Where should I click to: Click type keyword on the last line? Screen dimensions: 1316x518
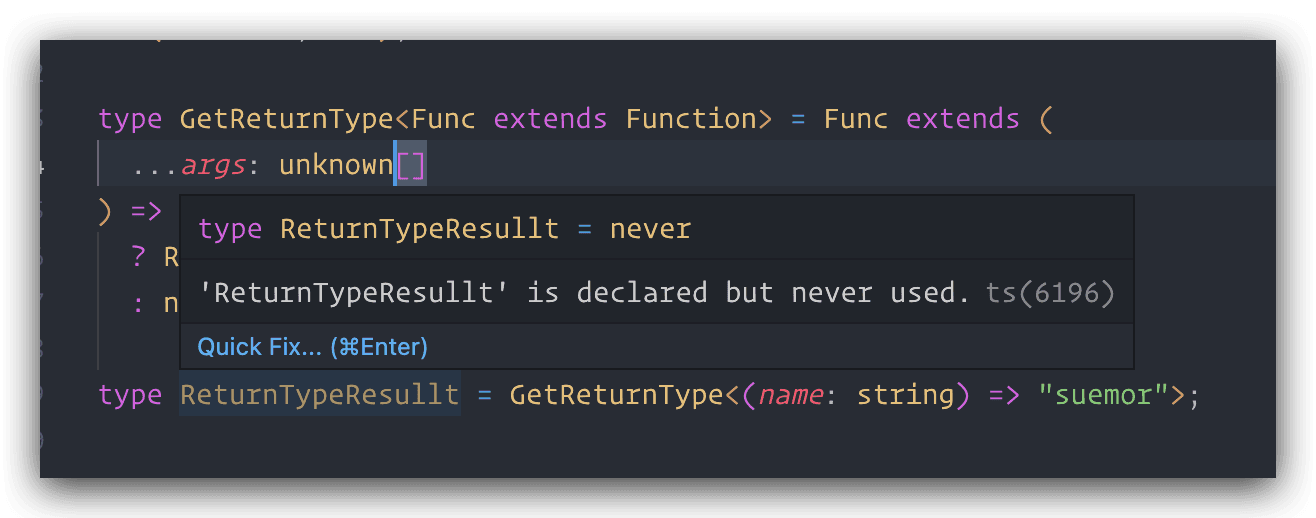pos(130,395)
